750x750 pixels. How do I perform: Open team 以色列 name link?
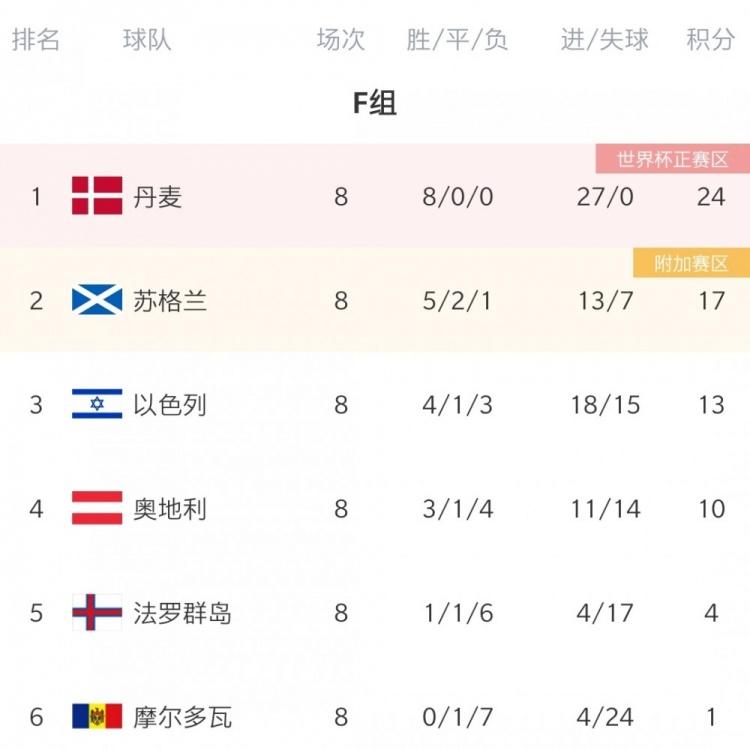click(170, 404)
